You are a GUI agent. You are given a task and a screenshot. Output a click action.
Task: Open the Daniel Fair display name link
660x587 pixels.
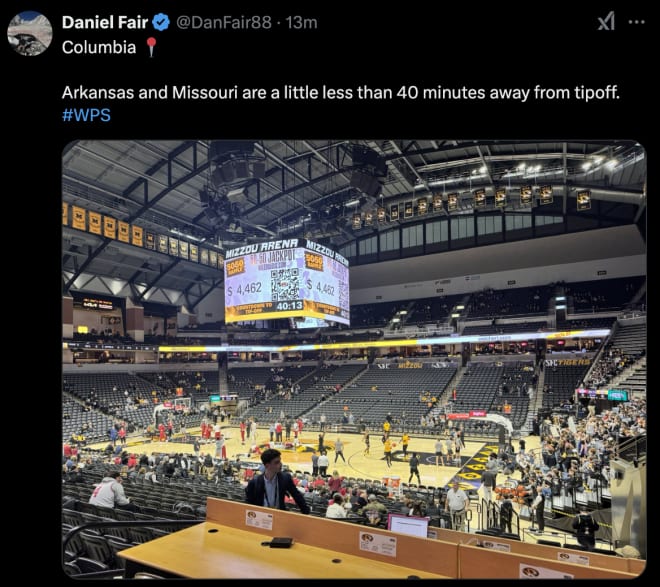coord(105,22)
